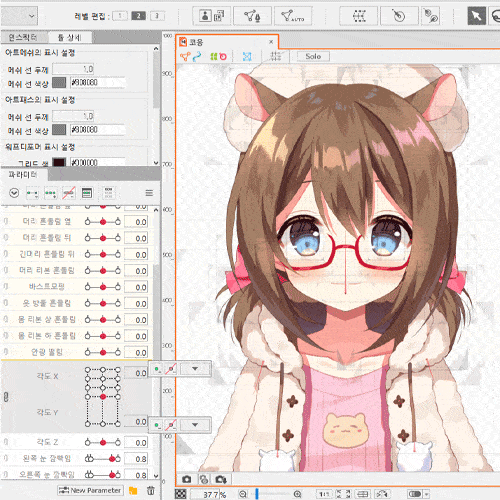Remove keyform on 각도 X popup red-slash button
500x500 pixels.
pos(171,369)
